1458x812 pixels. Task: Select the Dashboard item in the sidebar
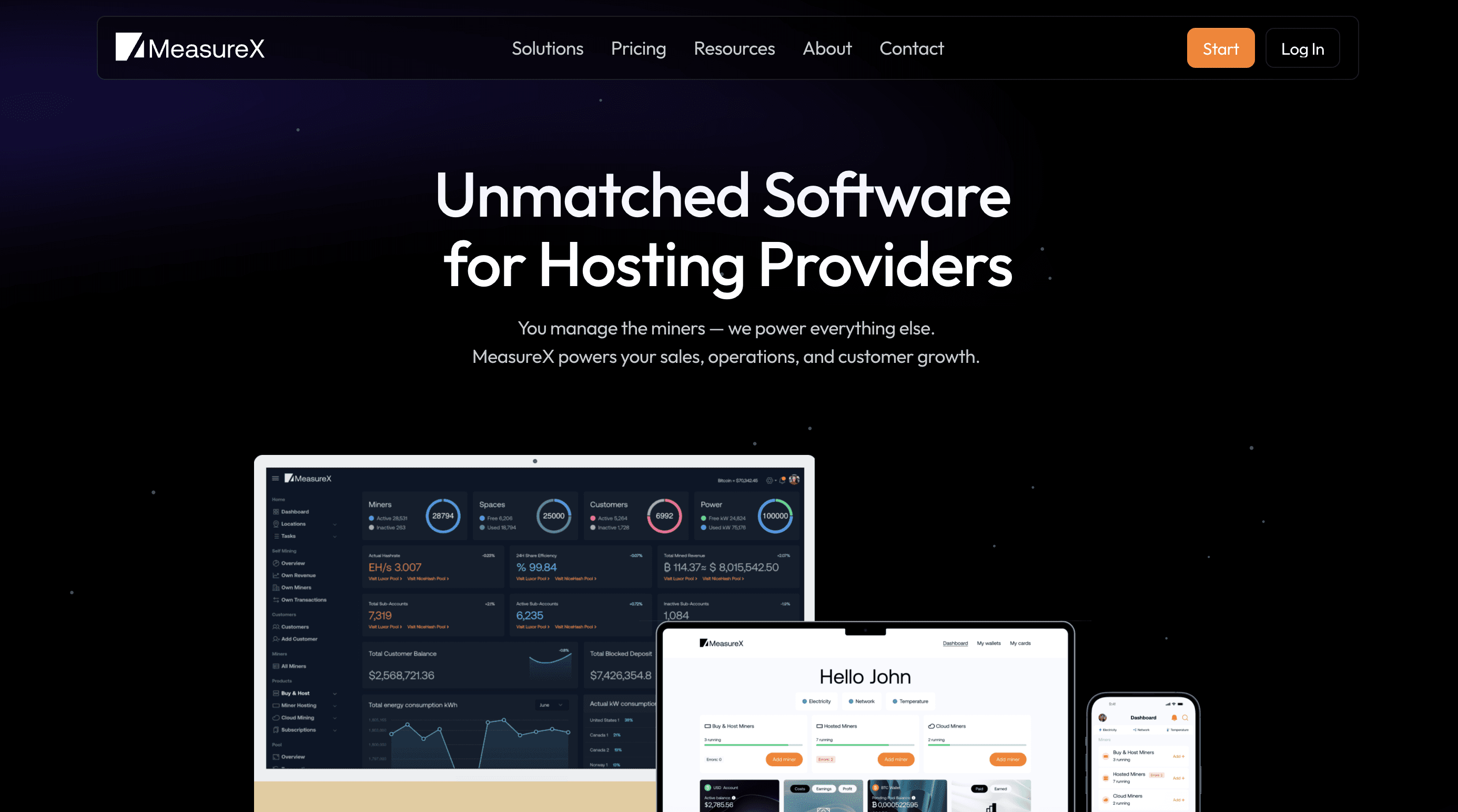click(296, 512)
